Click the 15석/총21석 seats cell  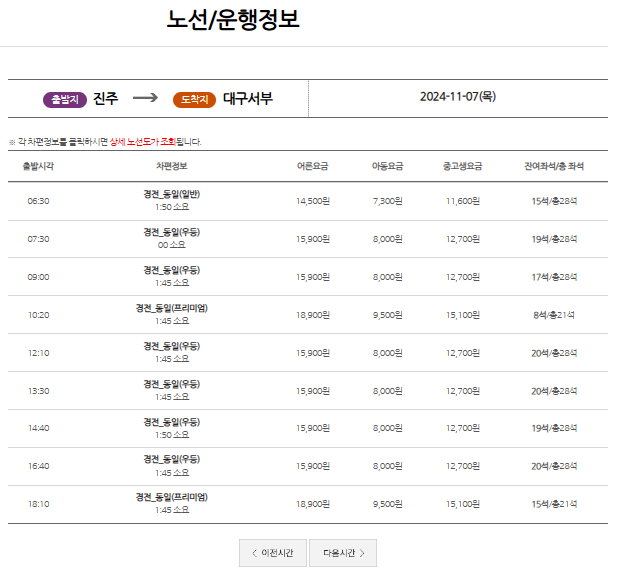pyautogui.click(x=554, y=504)
